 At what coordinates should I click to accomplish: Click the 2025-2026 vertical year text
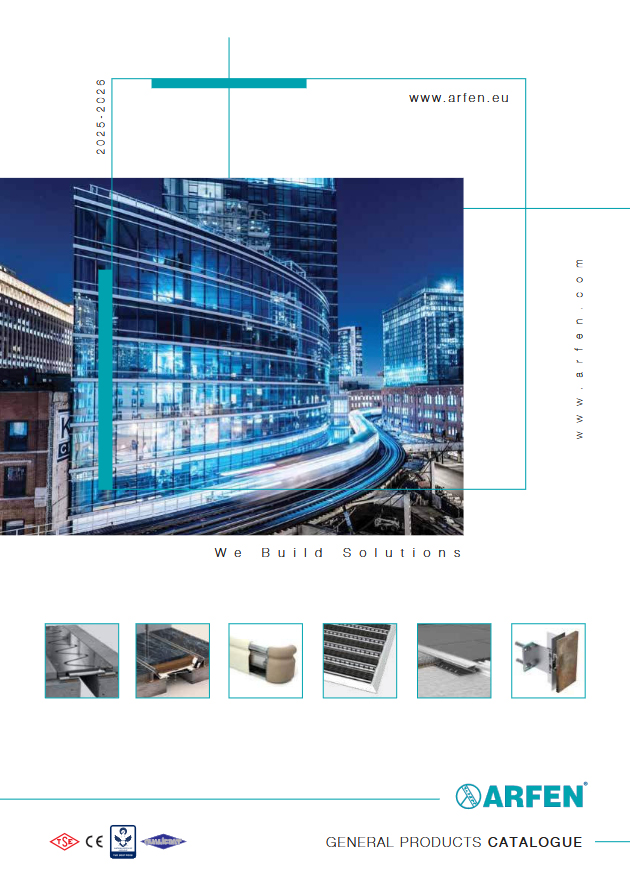[101, 117]
